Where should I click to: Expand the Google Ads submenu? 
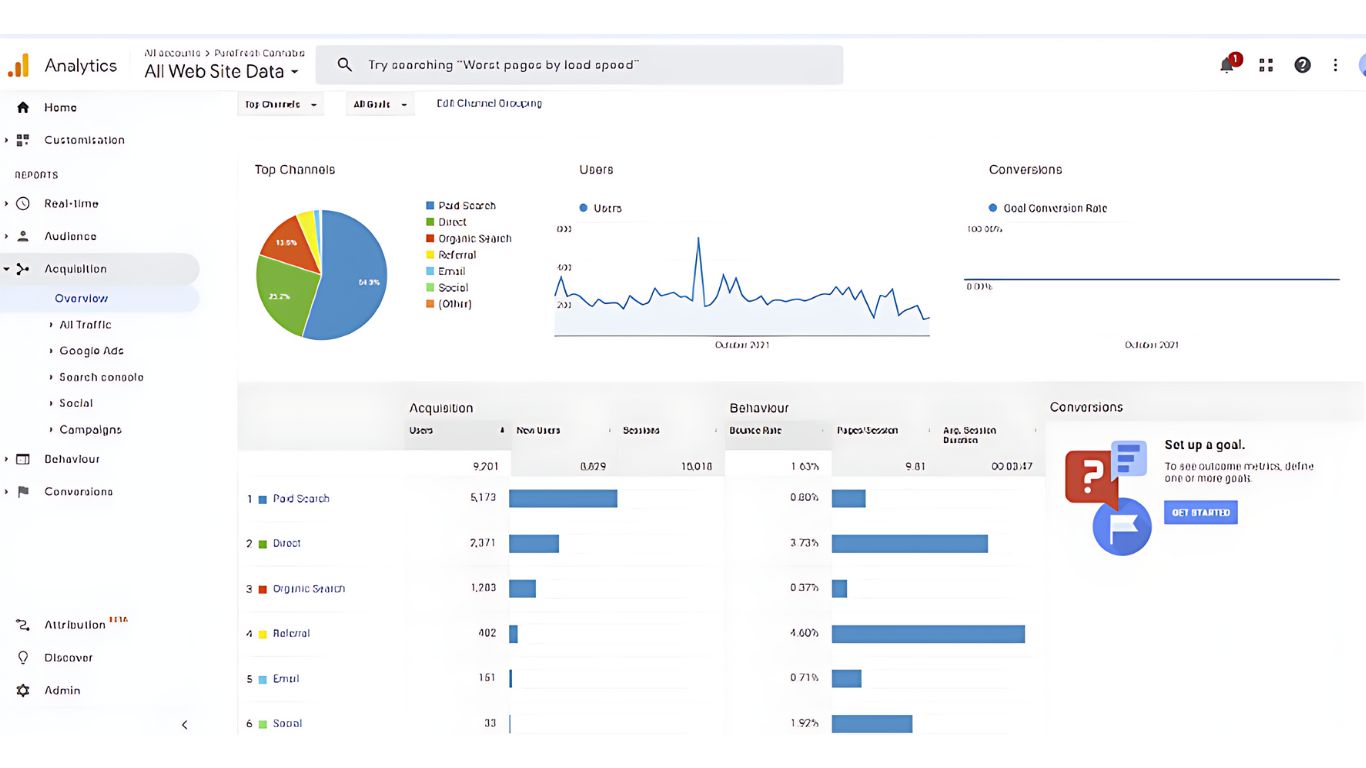(51, 351)
